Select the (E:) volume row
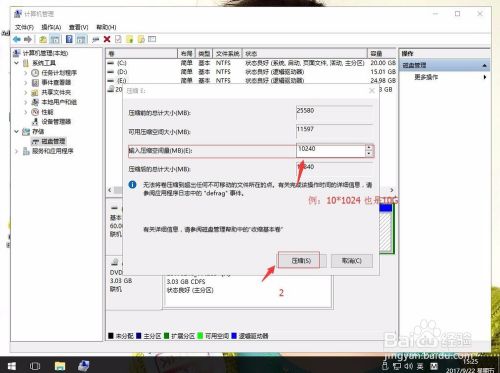500x373 pixels. 252,80
